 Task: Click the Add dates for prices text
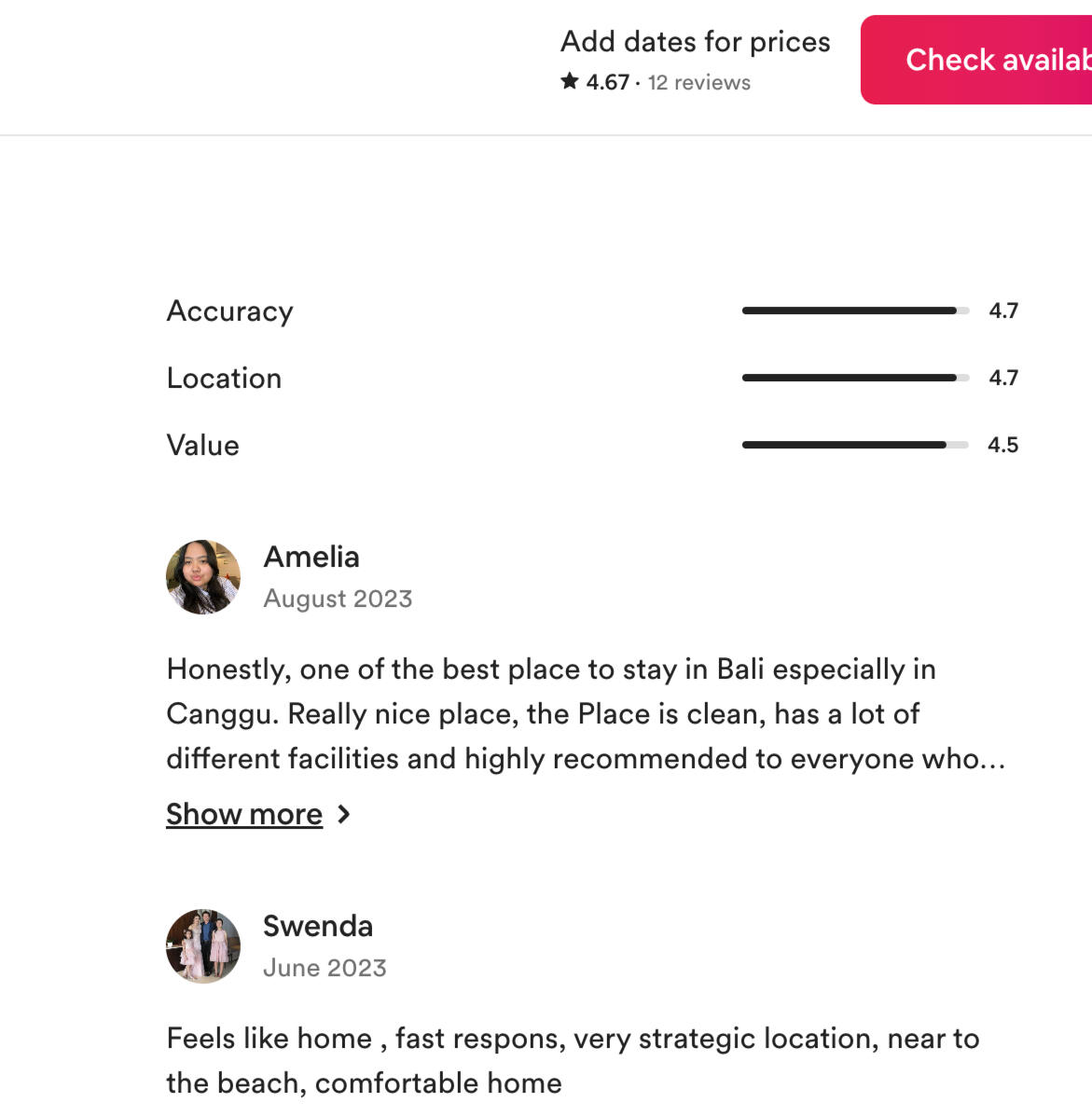(695, 42)
